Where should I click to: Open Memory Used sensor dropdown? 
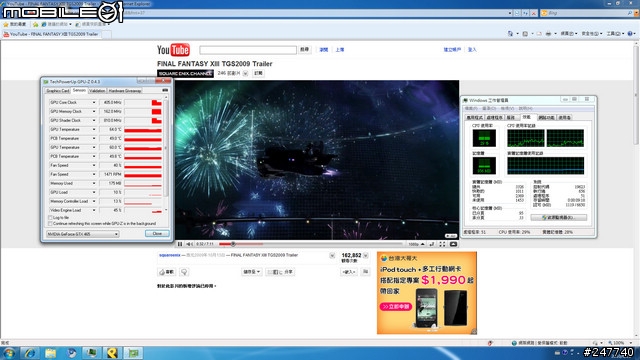pyautogui.click(x=94, y=183)
